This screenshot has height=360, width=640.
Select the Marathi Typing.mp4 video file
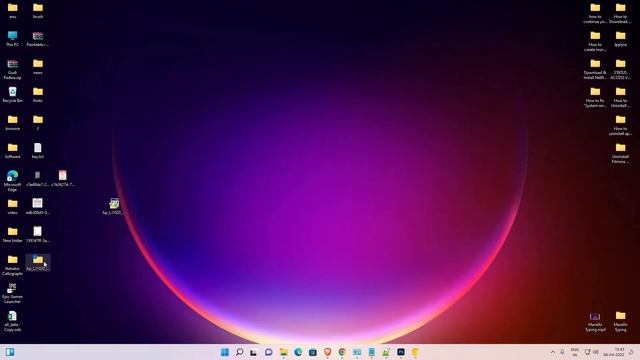(595, 321)
